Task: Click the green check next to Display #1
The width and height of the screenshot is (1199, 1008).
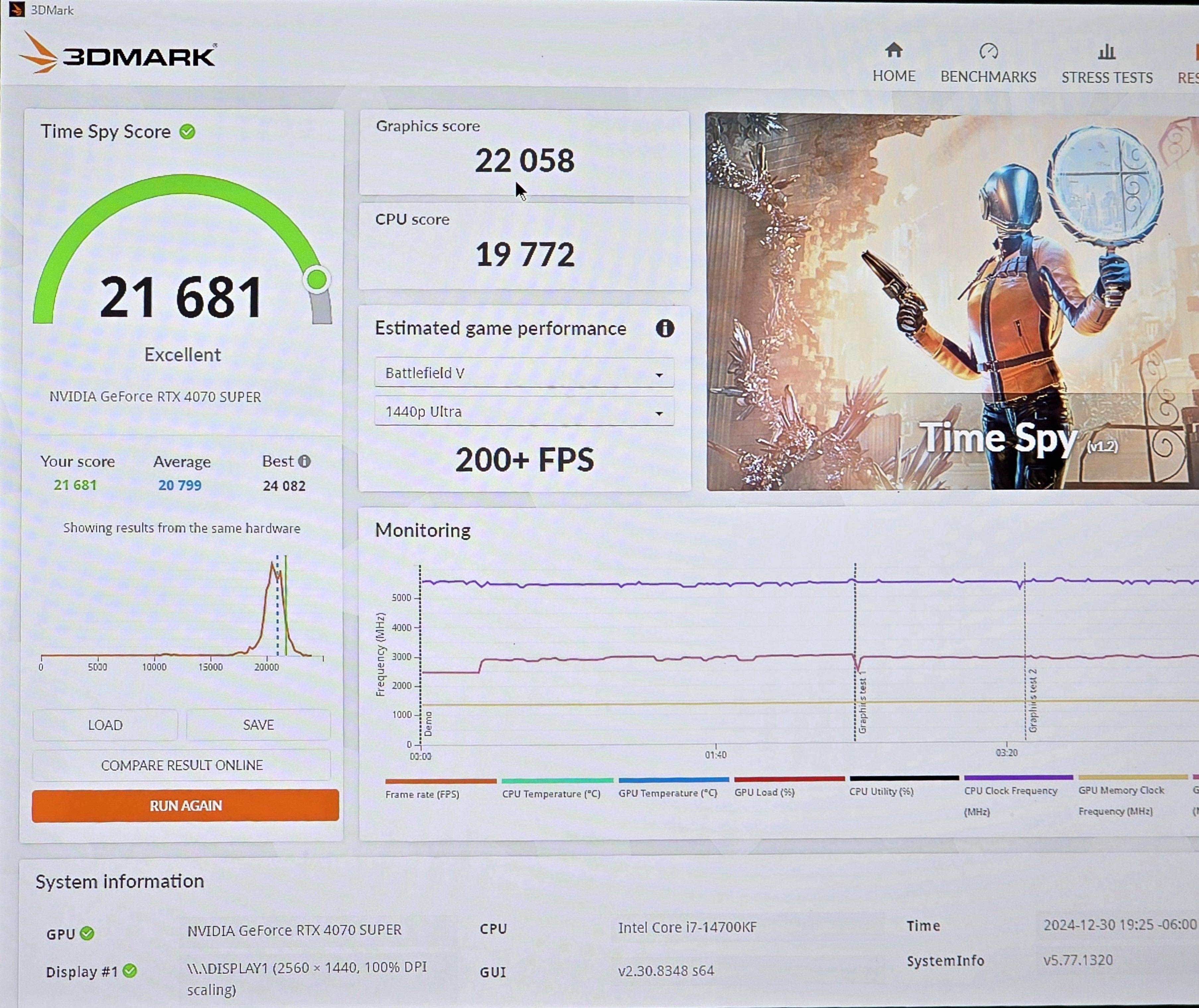Action: tap(130, 971)
